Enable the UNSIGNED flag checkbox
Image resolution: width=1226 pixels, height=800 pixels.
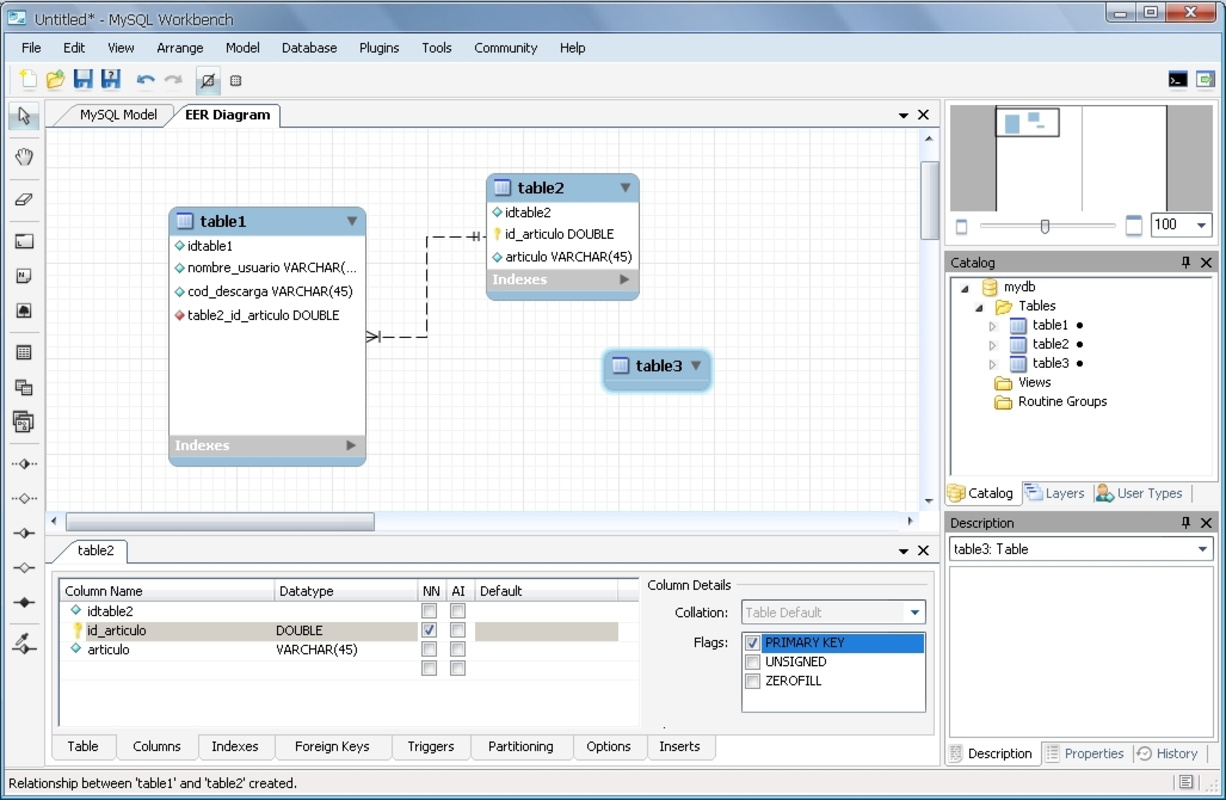(753, 662)
